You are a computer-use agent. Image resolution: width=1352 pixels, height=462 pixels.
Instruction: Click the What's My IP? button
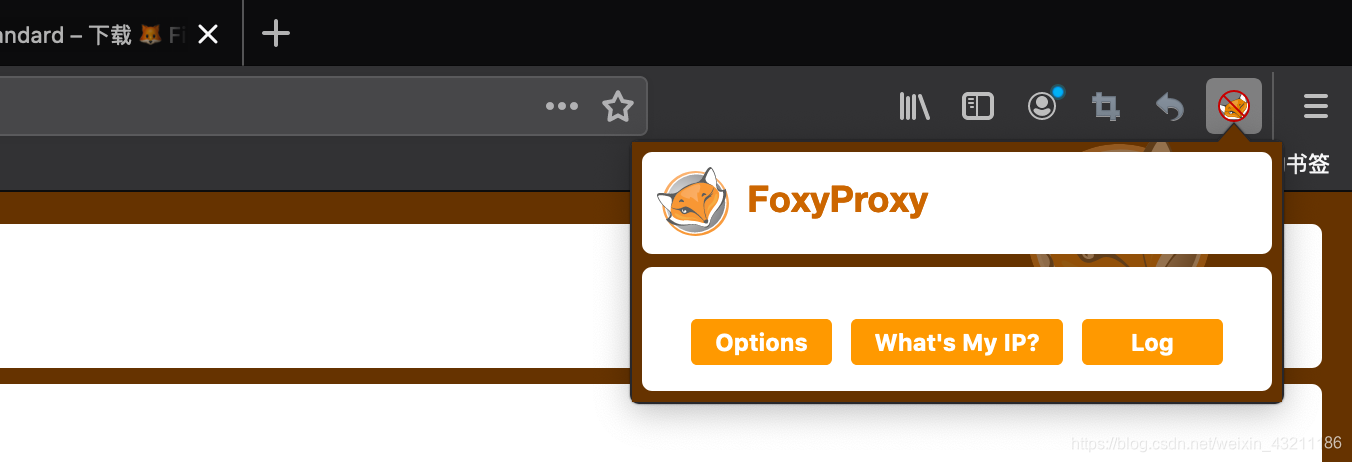click(957, 342)
